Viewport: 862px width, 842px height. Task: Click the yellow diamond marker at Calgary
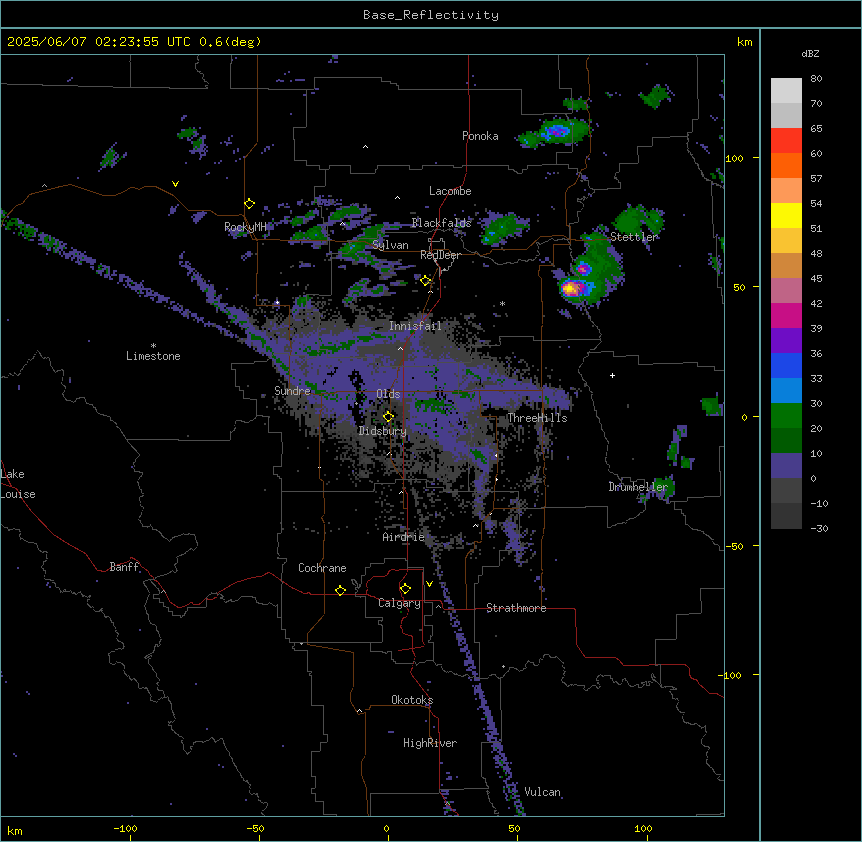click(x=405, y=589)
